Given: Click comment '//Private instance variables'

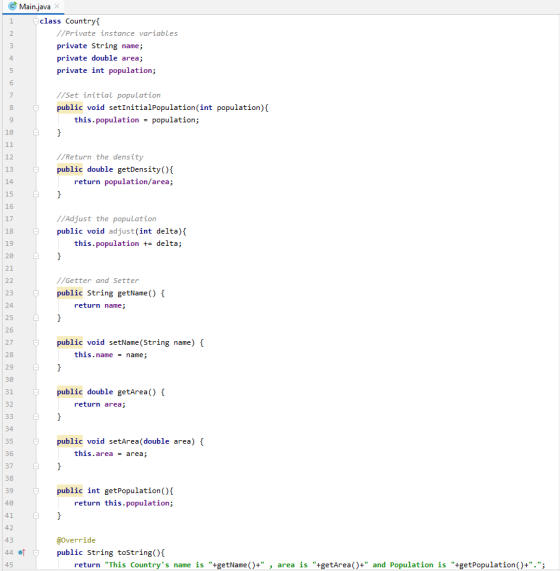Looking at the screenshot, I should click(117, 34).
